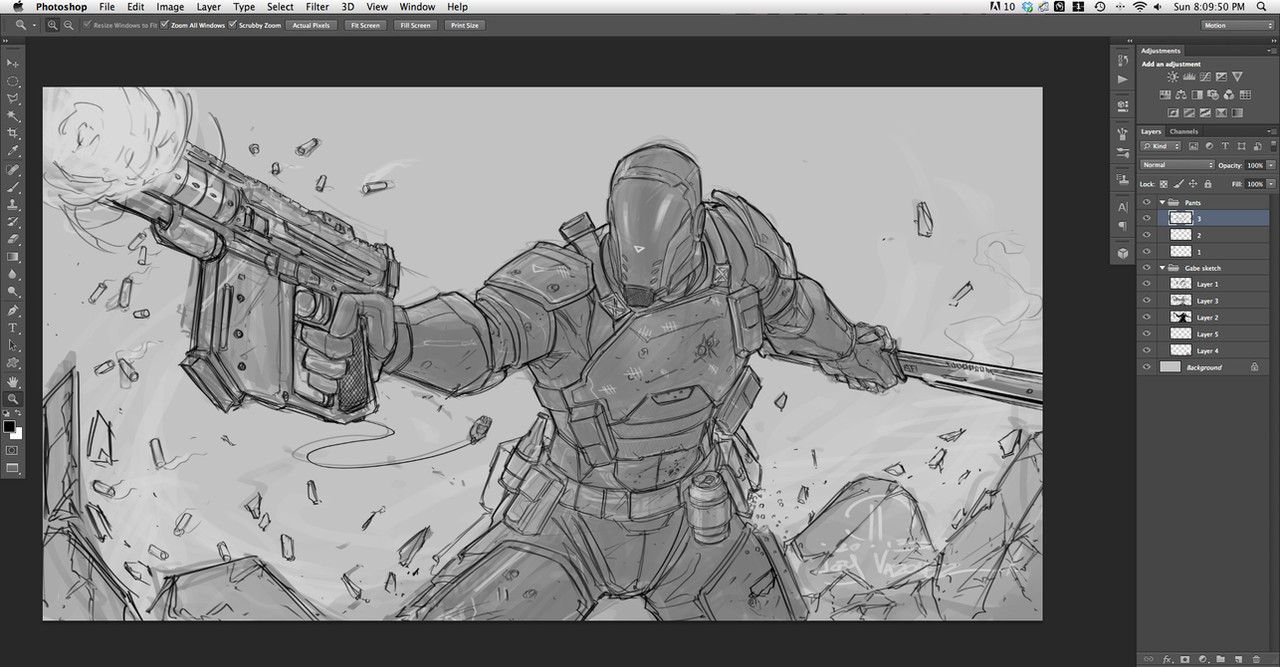The height and width of the screenshot is (667, 1280).
Task: Open the Opacity slider dropdown arrow
Action: click(x=1271, y=165)
